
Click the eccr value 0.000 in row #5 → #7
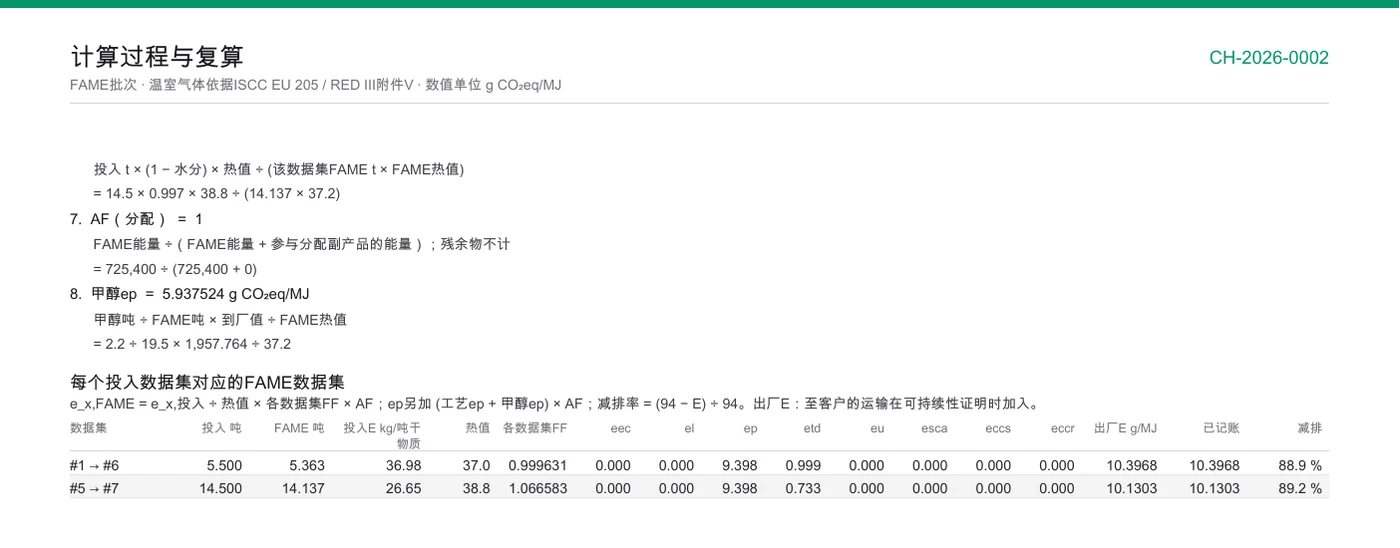pyautogui.click(x=1057, y=488)
